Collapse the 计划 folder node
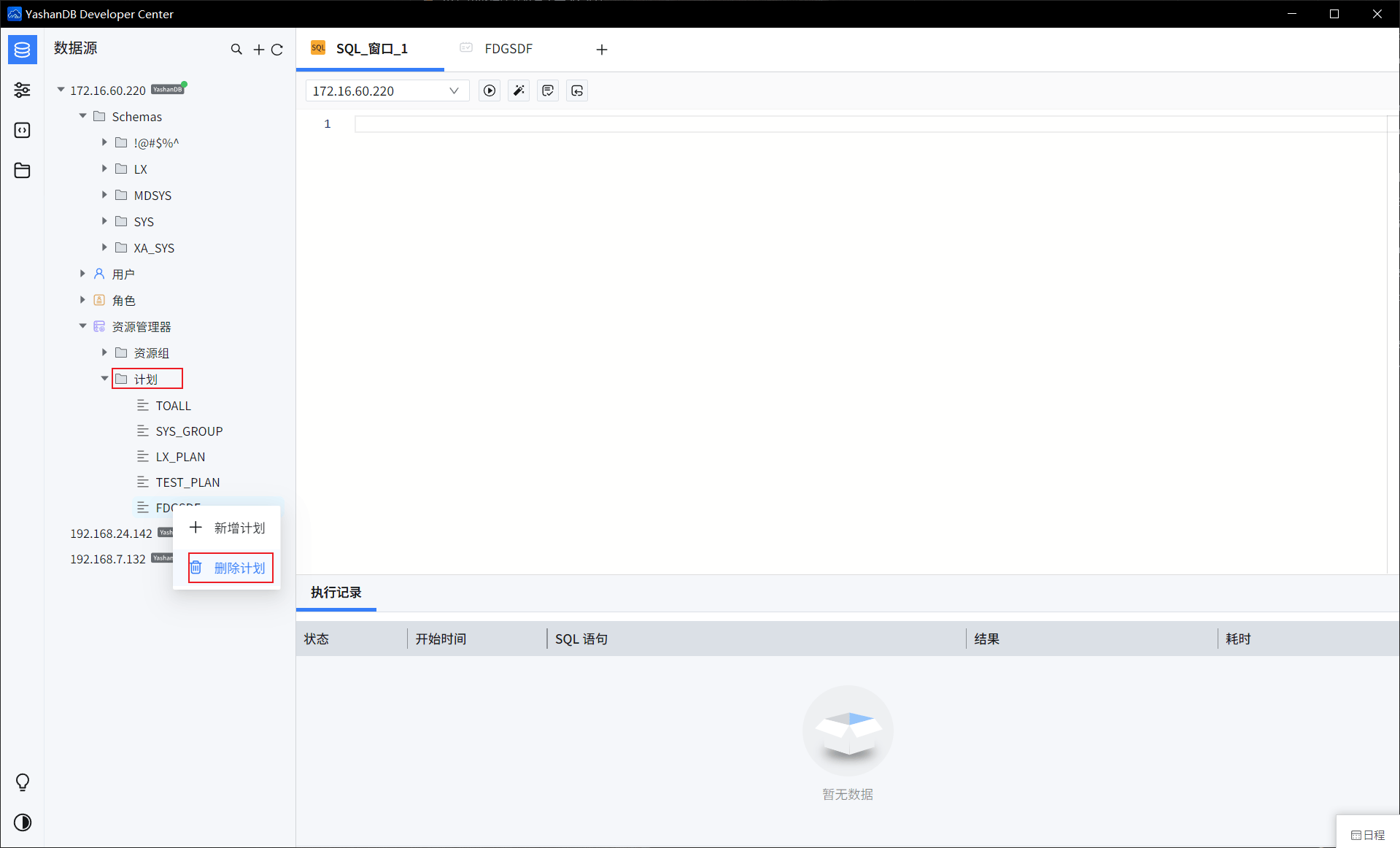The image size is (1400, 848). tap(104, 379)
